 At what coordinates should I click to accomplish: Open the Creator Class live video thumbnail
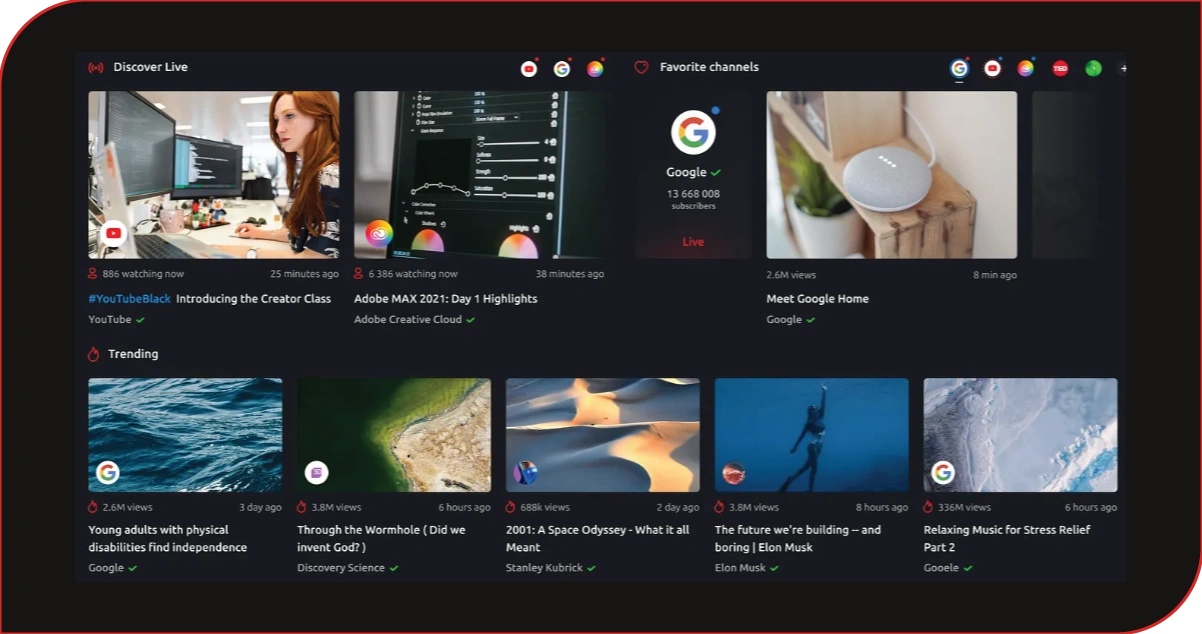(213, 175)
